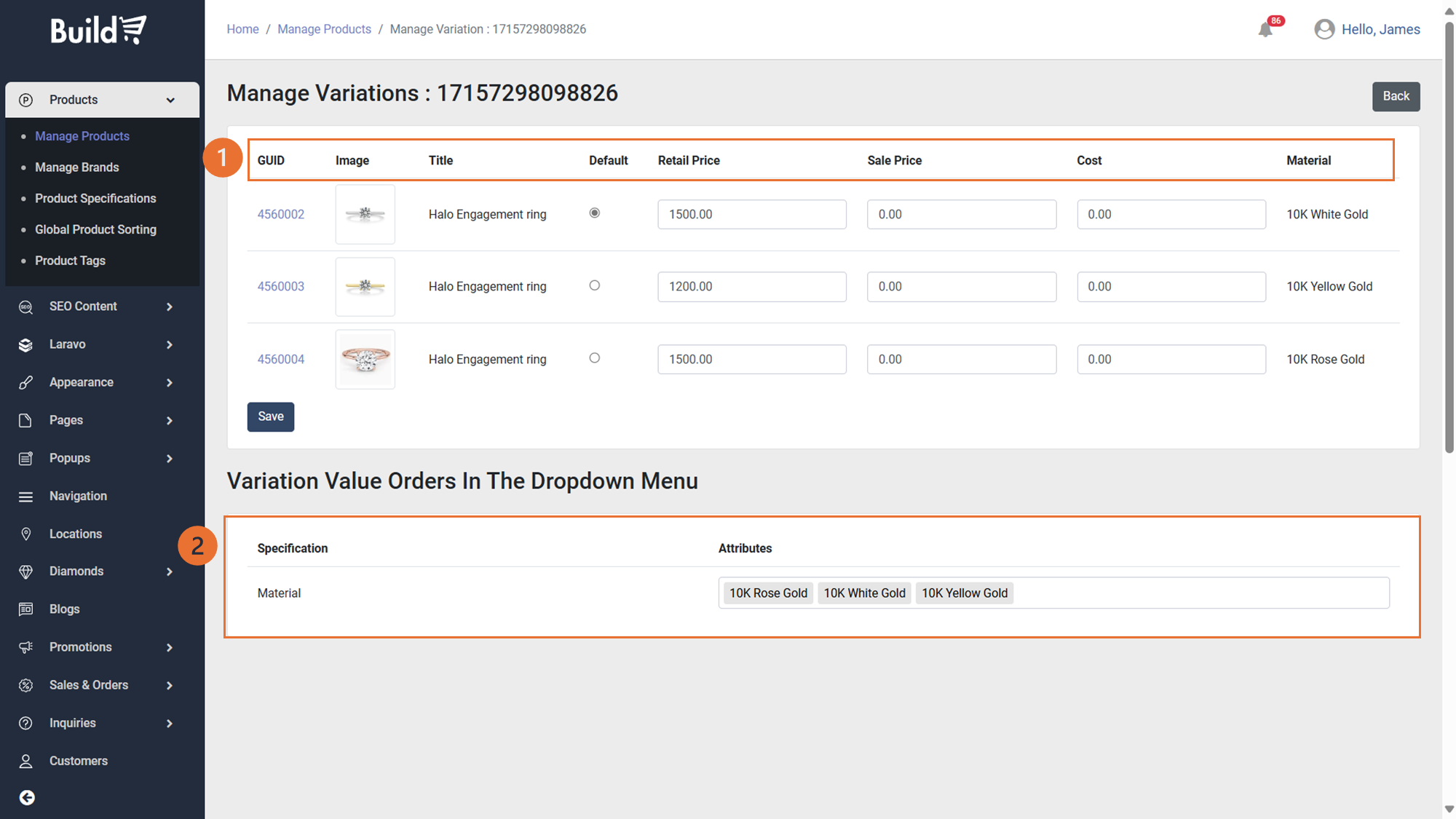
Task: Collapse the Products menu chevron
Action: click(x=170, y=100)
